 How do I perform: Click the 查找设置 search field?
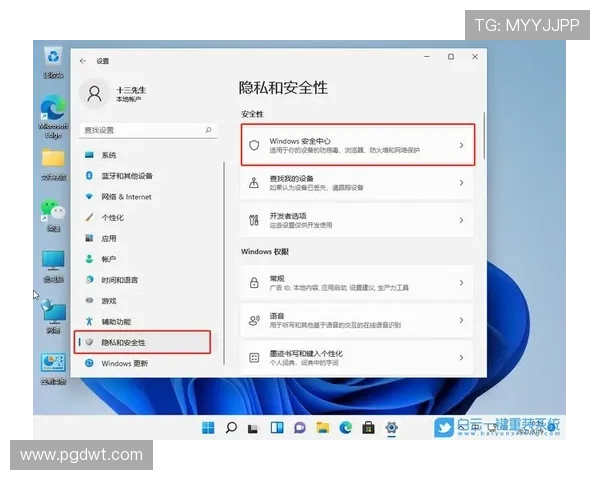pyautogui.click(x=140, y=130)
